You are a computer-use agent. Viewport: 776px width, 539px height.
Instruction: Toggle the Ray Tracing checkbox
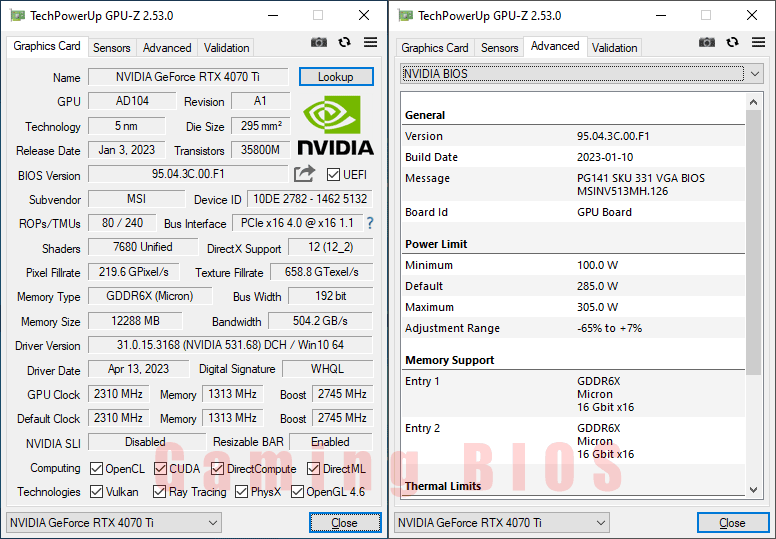click(x=159, y=491)
